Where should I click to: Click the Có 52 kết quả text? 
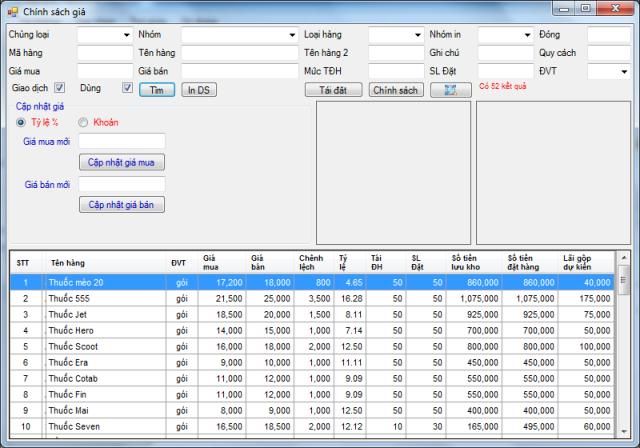pos(502,86)
